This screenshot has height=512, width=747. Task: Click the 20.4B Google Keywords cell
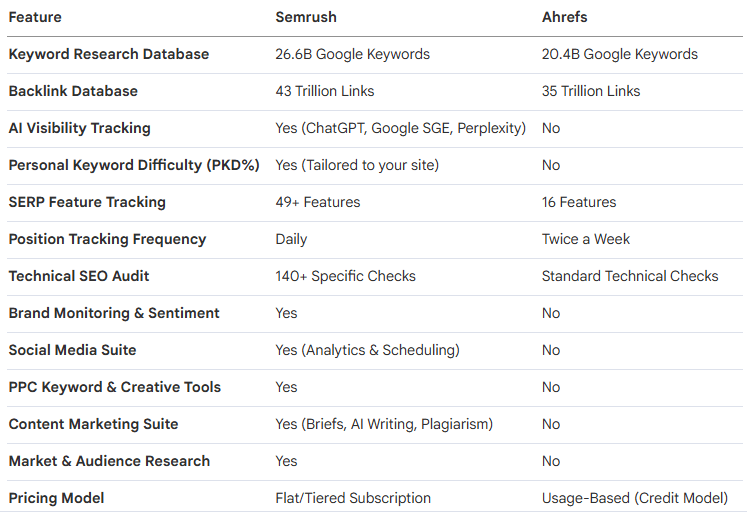coord(619,54)
